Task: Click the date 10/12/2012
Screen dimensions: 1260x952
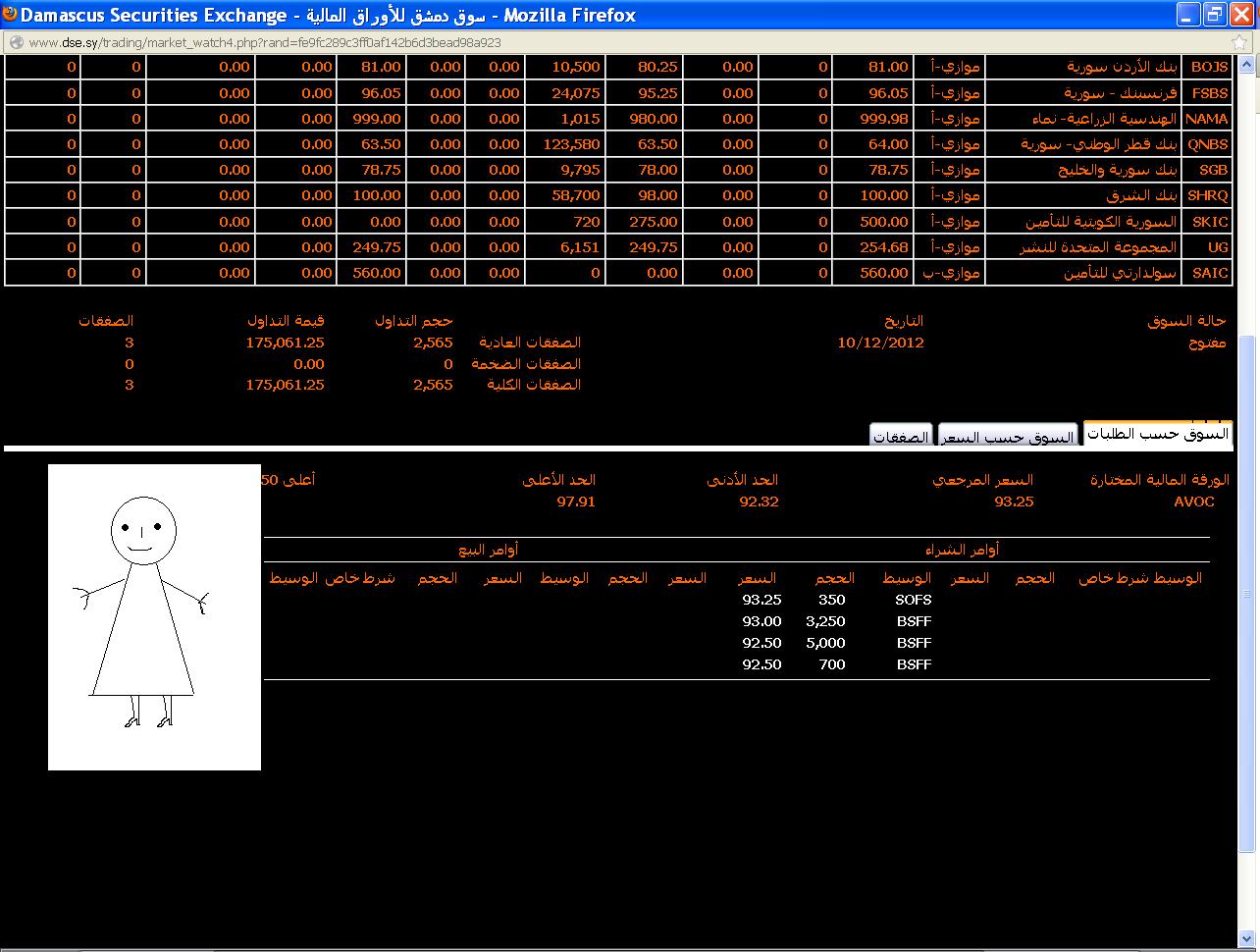Action: pos(880,343)
